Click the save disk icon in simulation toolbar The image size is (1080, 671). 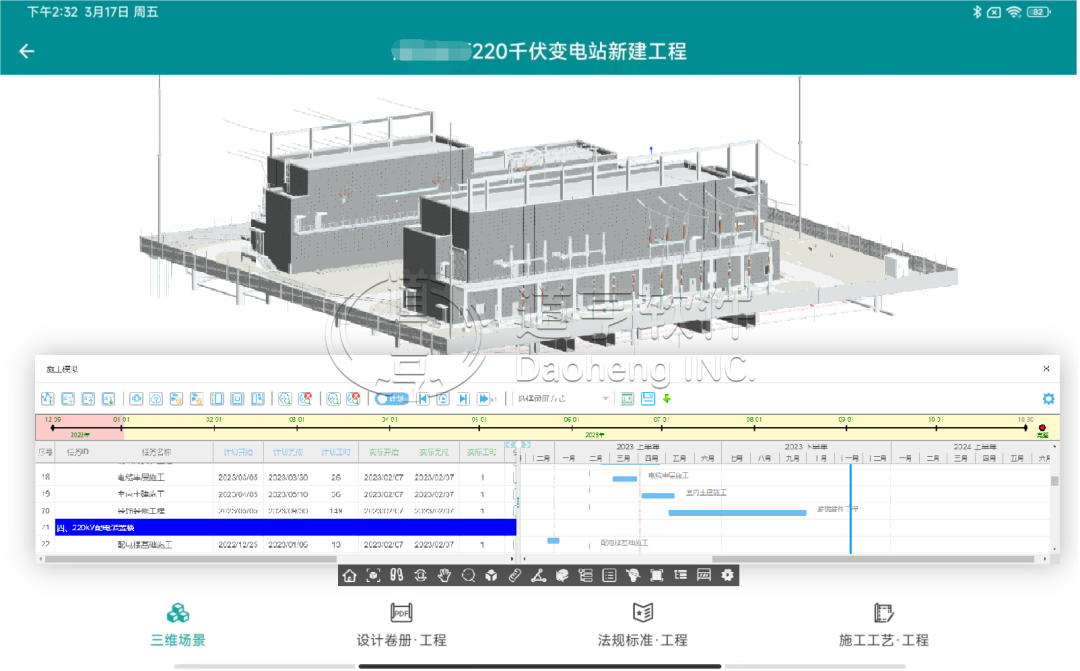click(648, 398)
